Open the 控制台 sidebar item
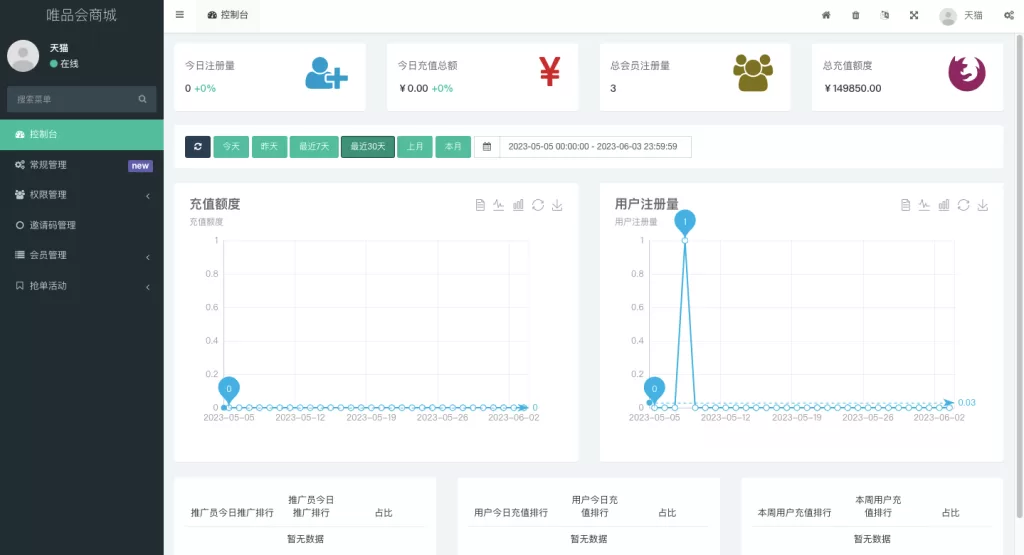This screenshot has width=1024, height=555. click(82, 135)
